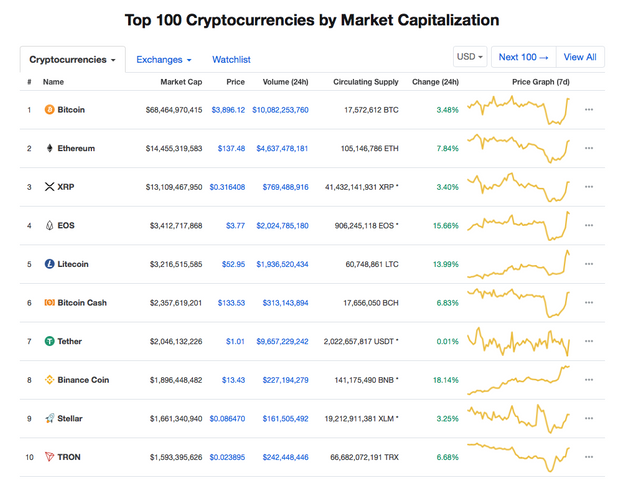Click the View All button
Screen dimensions: 623x480
[580, 57]
